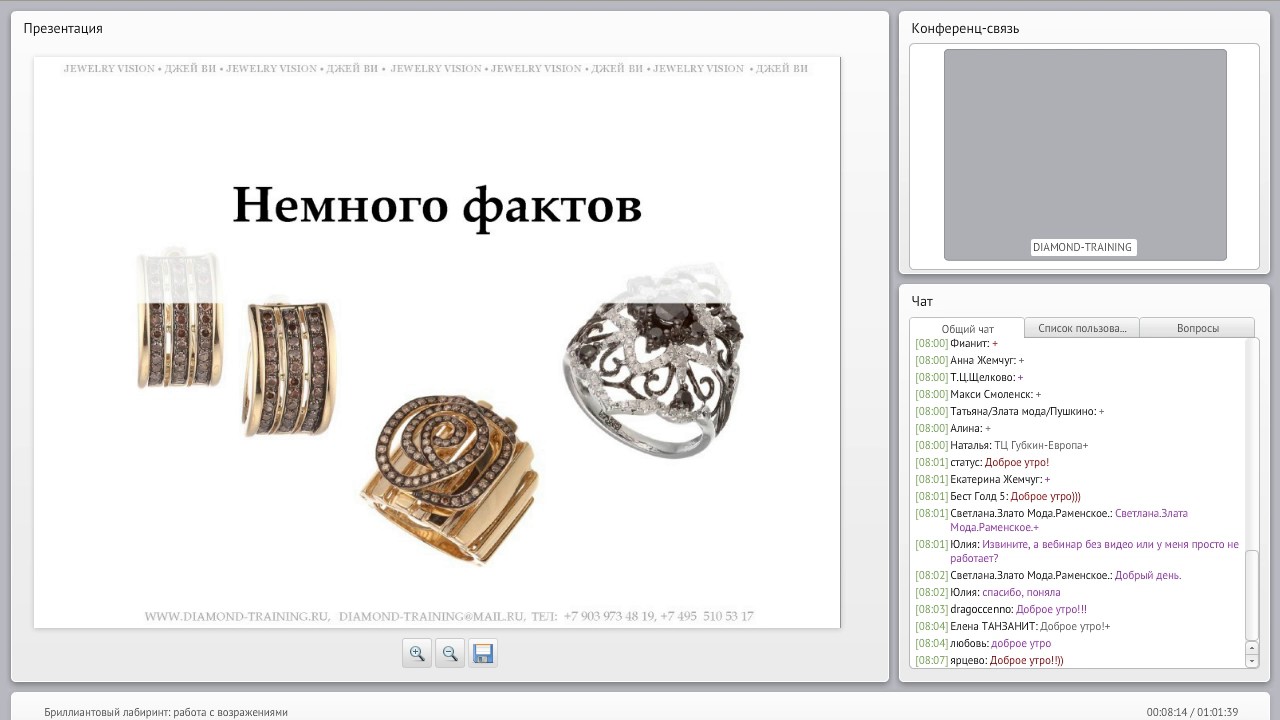Click the conference video area
Viewport: 1280px width, 720px height.
(1085, 155)
